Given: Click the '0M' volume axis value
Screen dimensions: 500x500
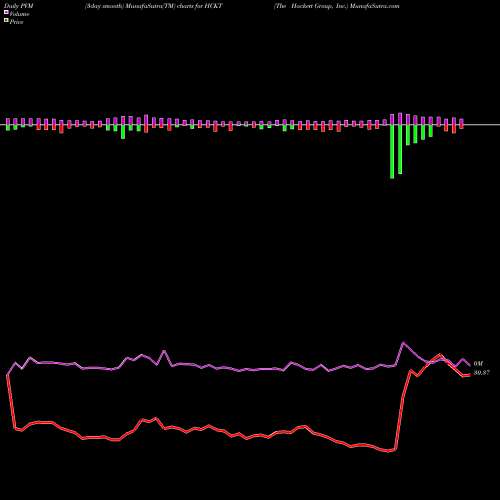Looking at the screenshot, I should coord(478,364).
